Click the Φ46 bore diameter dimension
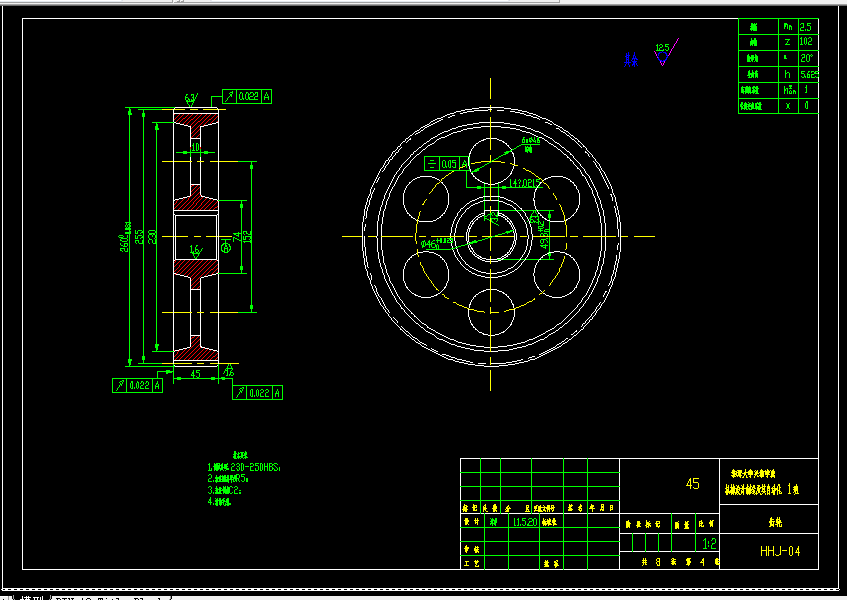This screenshot has width=847, height=600. pyautogui.click(x=436, y=244)
